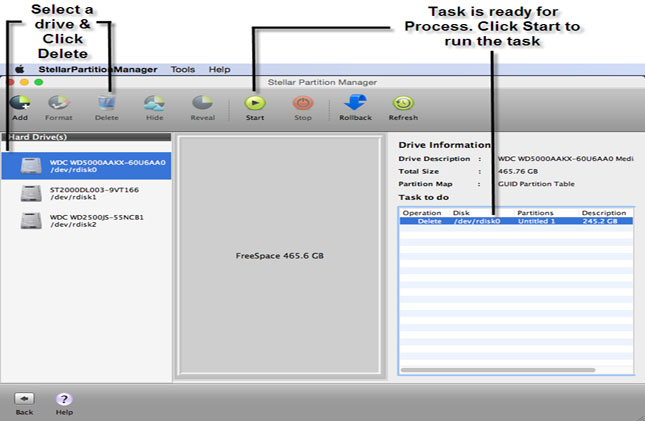Click the Operation column header
The width and height of the screenshot is (645, 421).
(422, 213)
